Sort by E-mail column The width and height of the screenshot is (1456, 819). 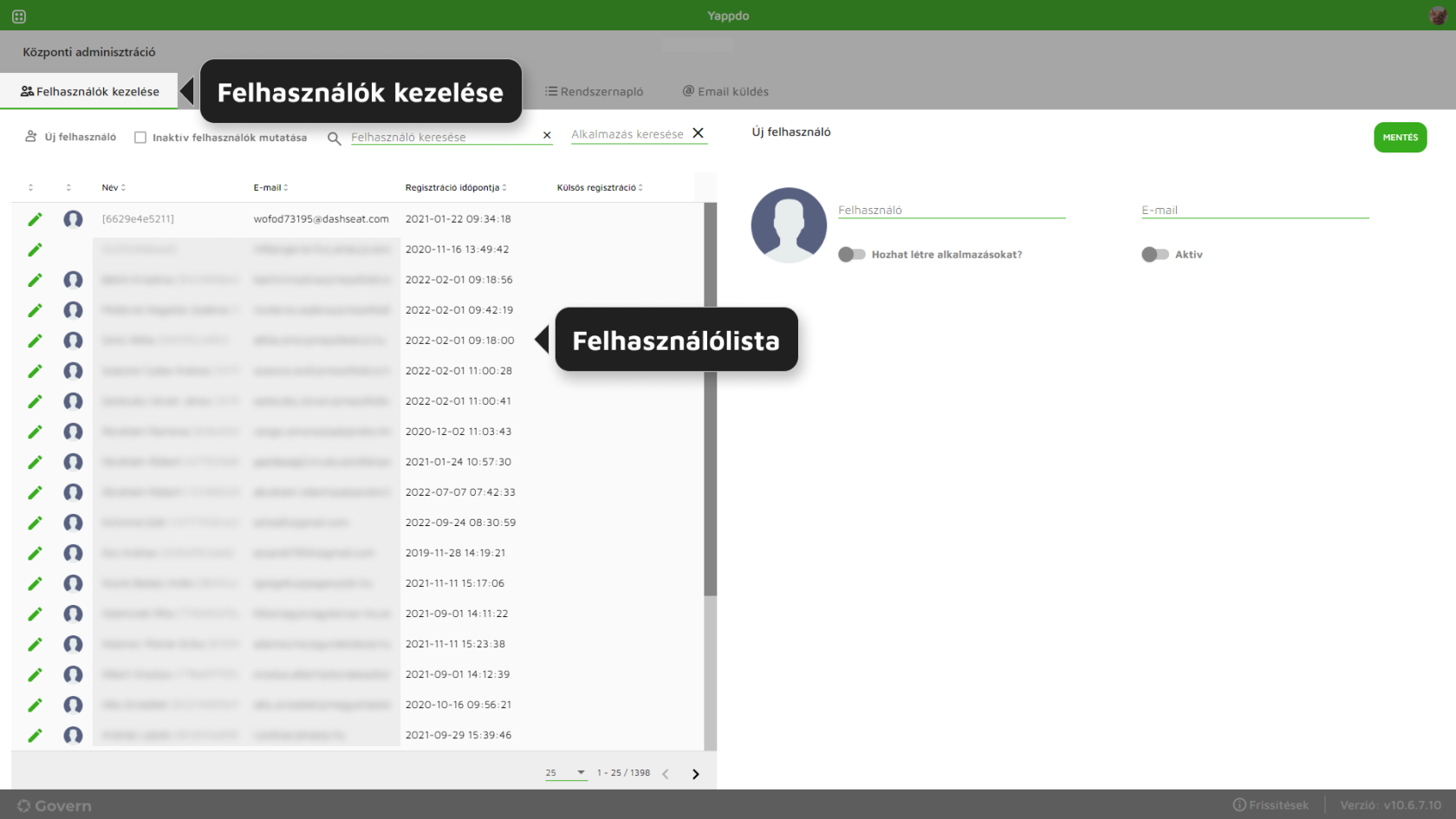pos(270,187)
